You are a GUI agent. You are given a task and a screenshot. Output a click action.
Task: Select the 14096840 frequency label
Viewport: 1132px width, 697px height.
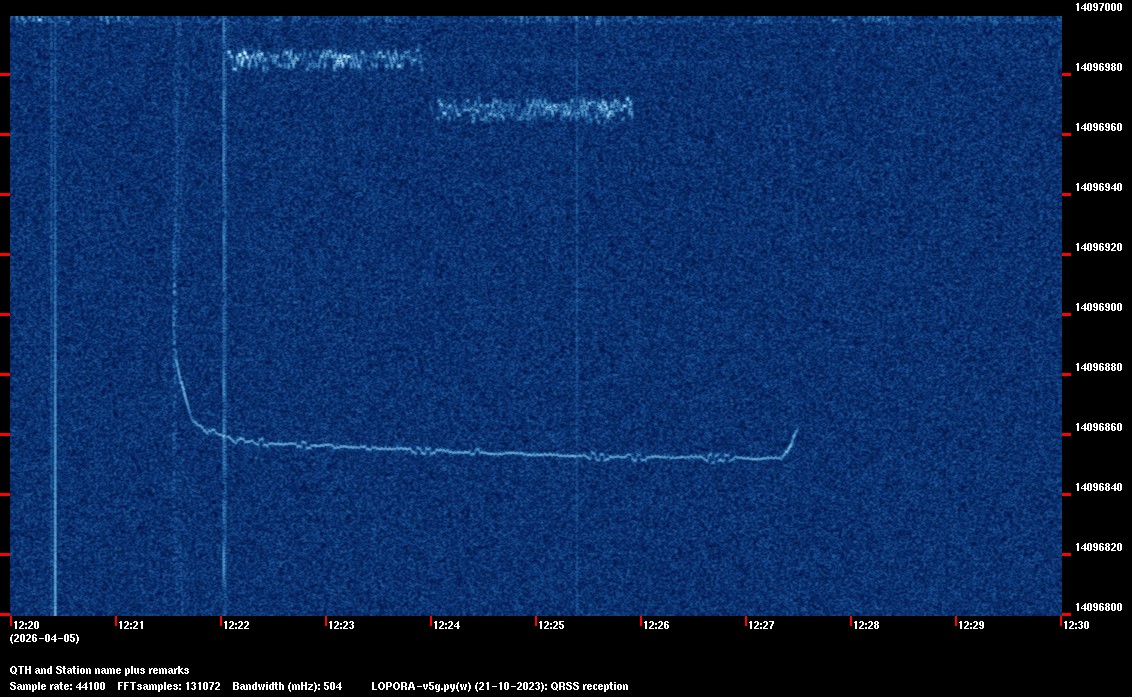1099,487
